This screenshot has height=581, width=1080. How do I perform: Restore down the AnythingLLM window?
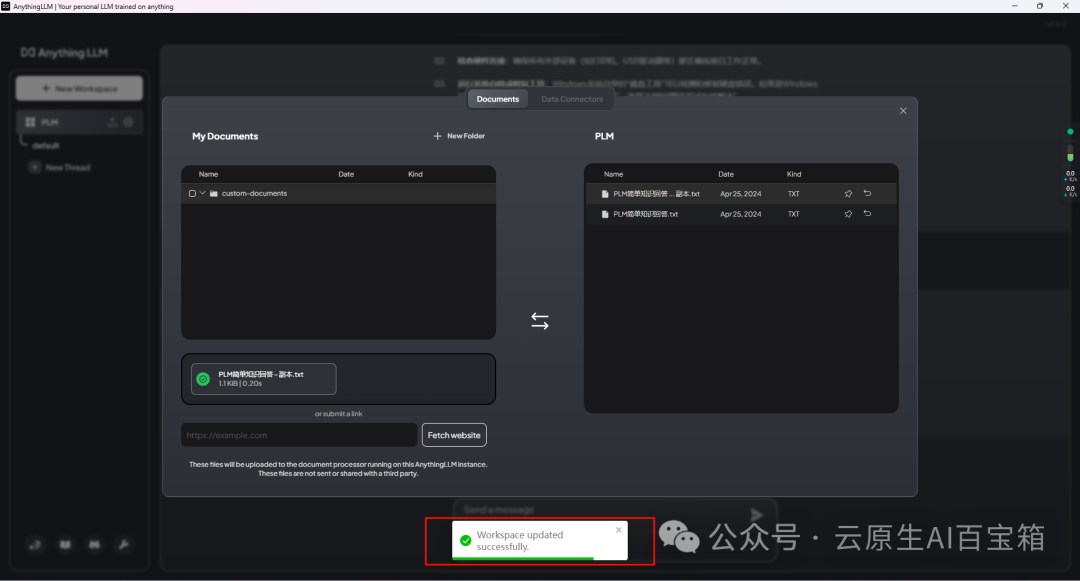tap(1039, 6)
